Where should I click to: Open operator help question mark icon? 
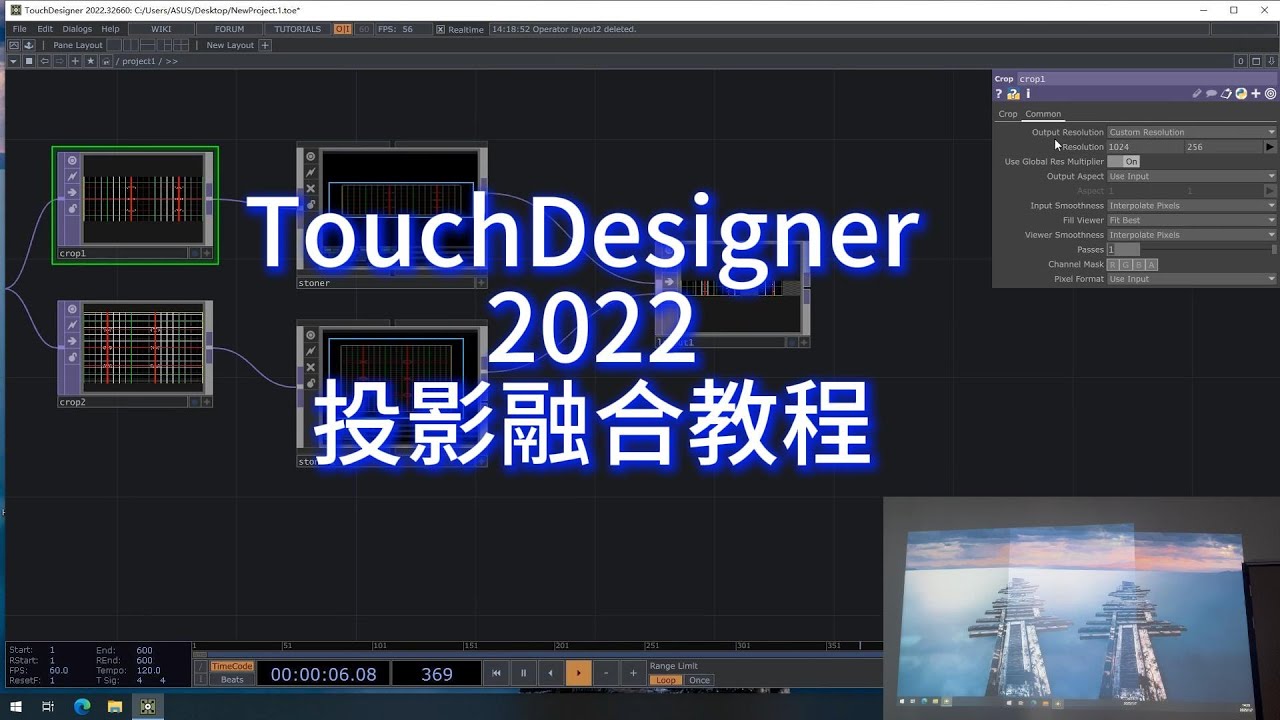[x=998, y=94]
